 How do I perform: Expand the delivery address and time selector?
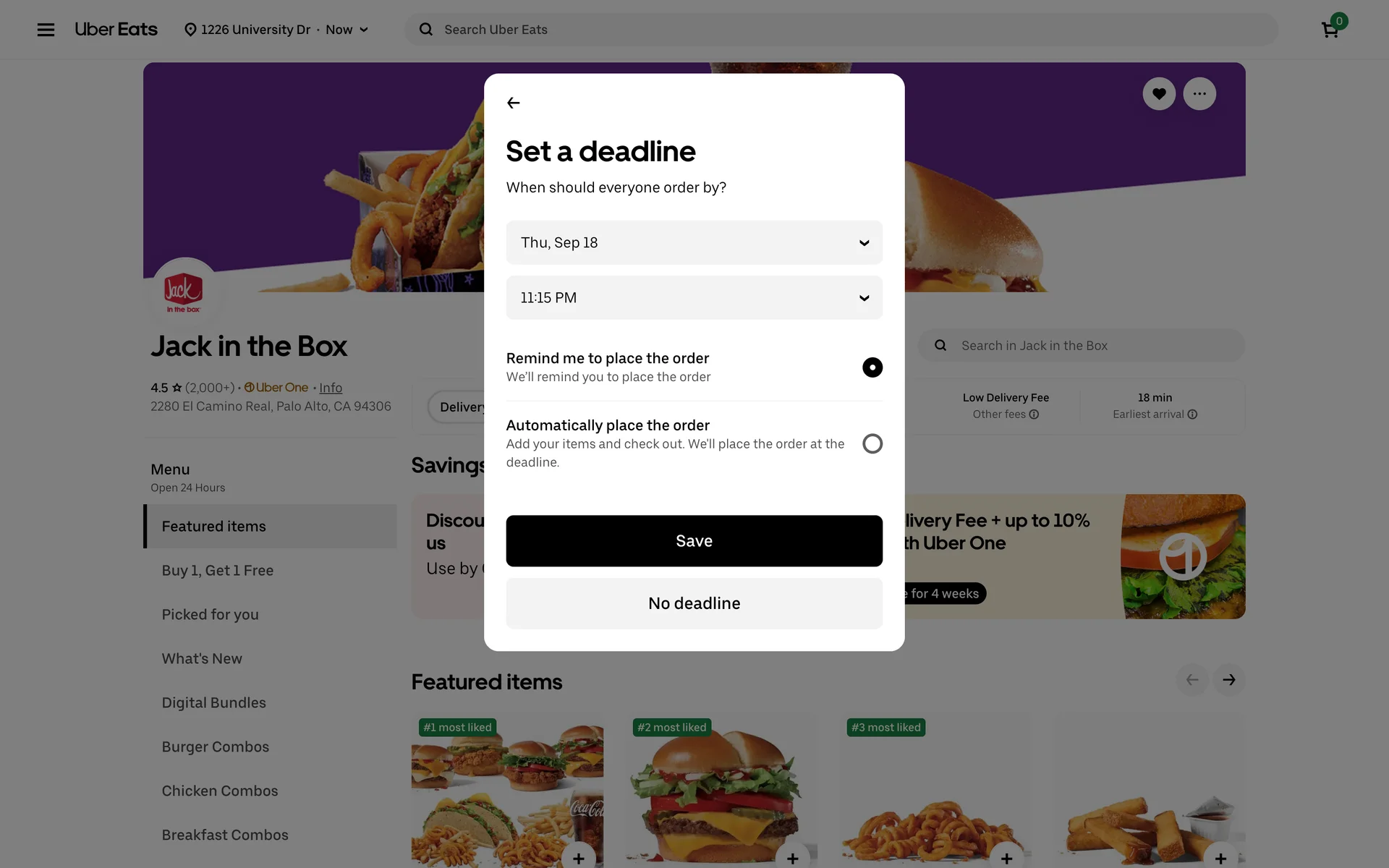(x=277, y=30)
